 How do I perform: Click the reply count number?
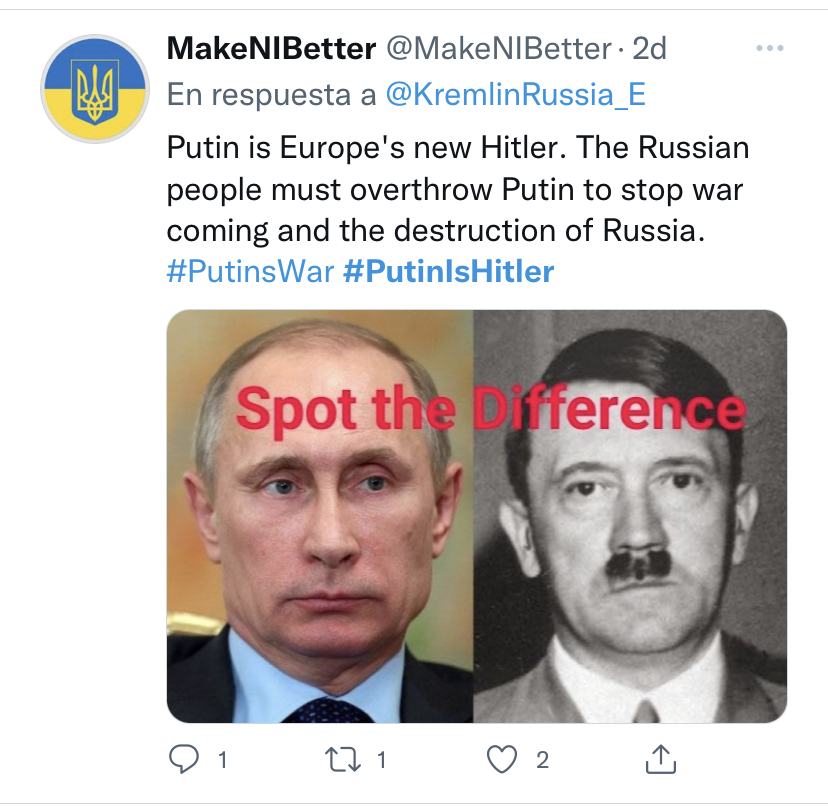222,760
